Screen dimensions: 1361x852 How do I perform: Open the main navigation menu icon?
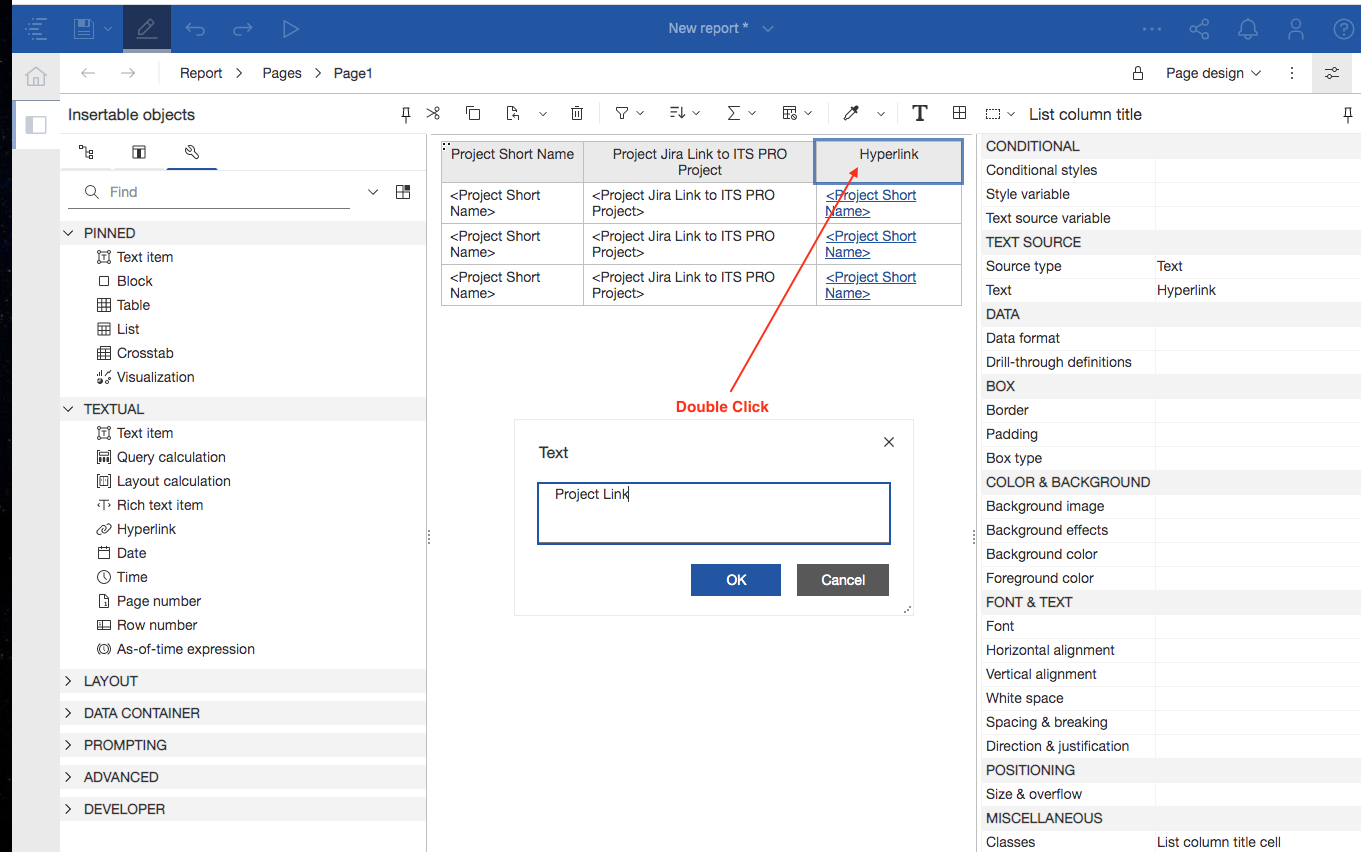[x=36, y=28]
